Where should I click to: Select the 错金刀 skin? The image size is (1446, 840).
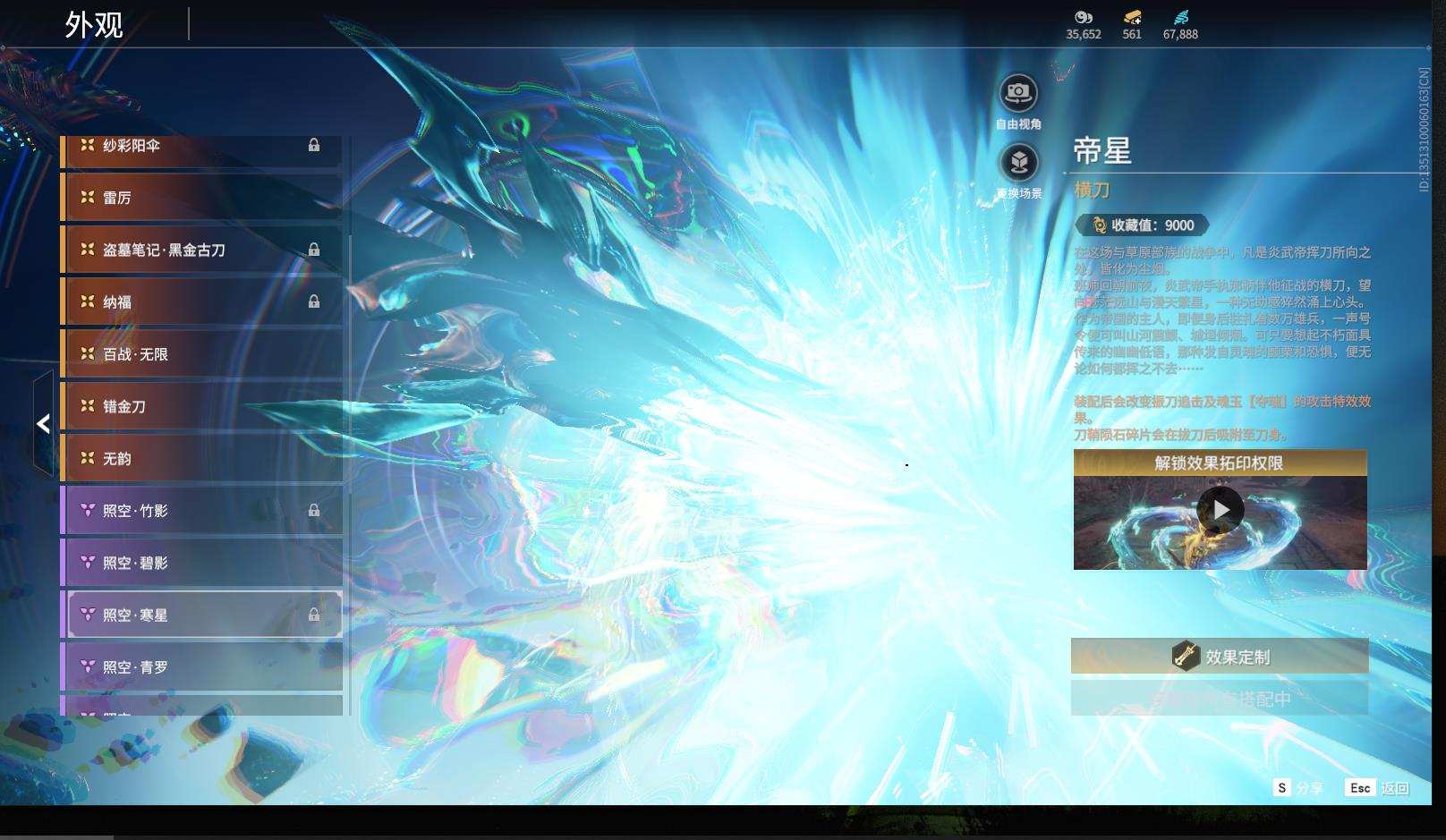201,406
